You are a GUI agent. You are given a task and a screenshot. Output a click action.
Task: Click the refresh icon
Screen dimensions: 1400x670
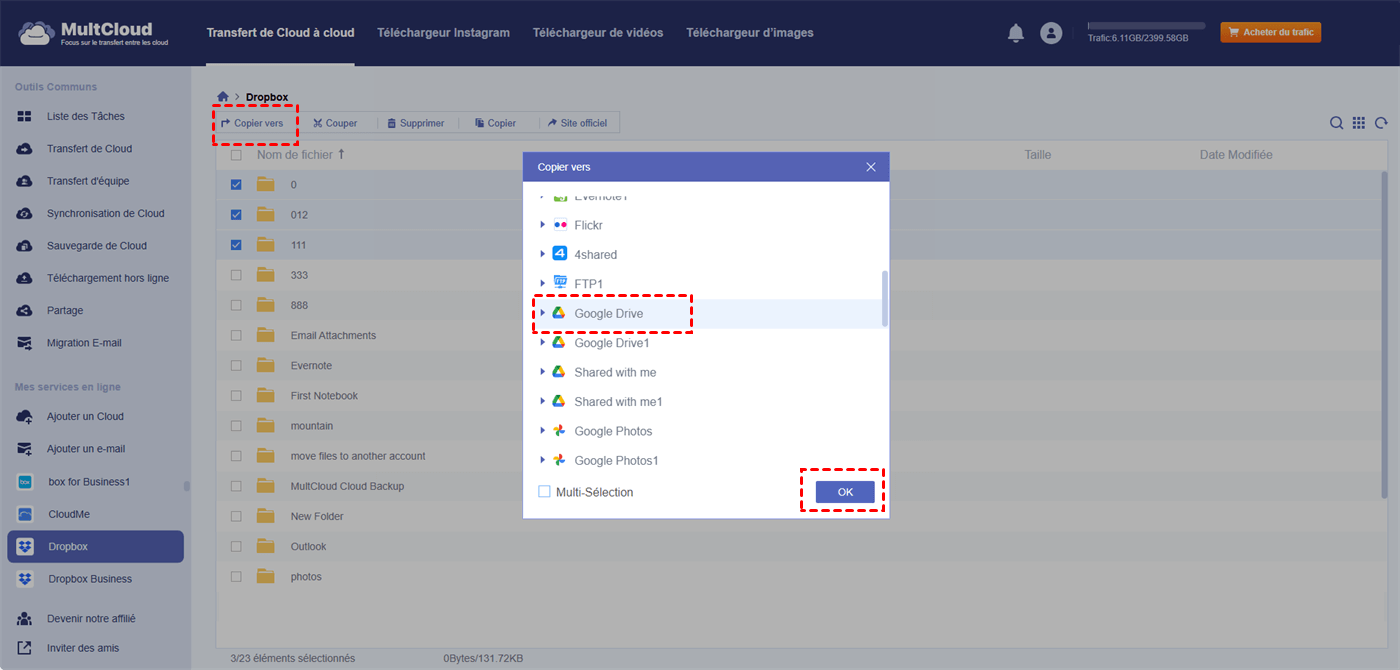click(1381, 123)
